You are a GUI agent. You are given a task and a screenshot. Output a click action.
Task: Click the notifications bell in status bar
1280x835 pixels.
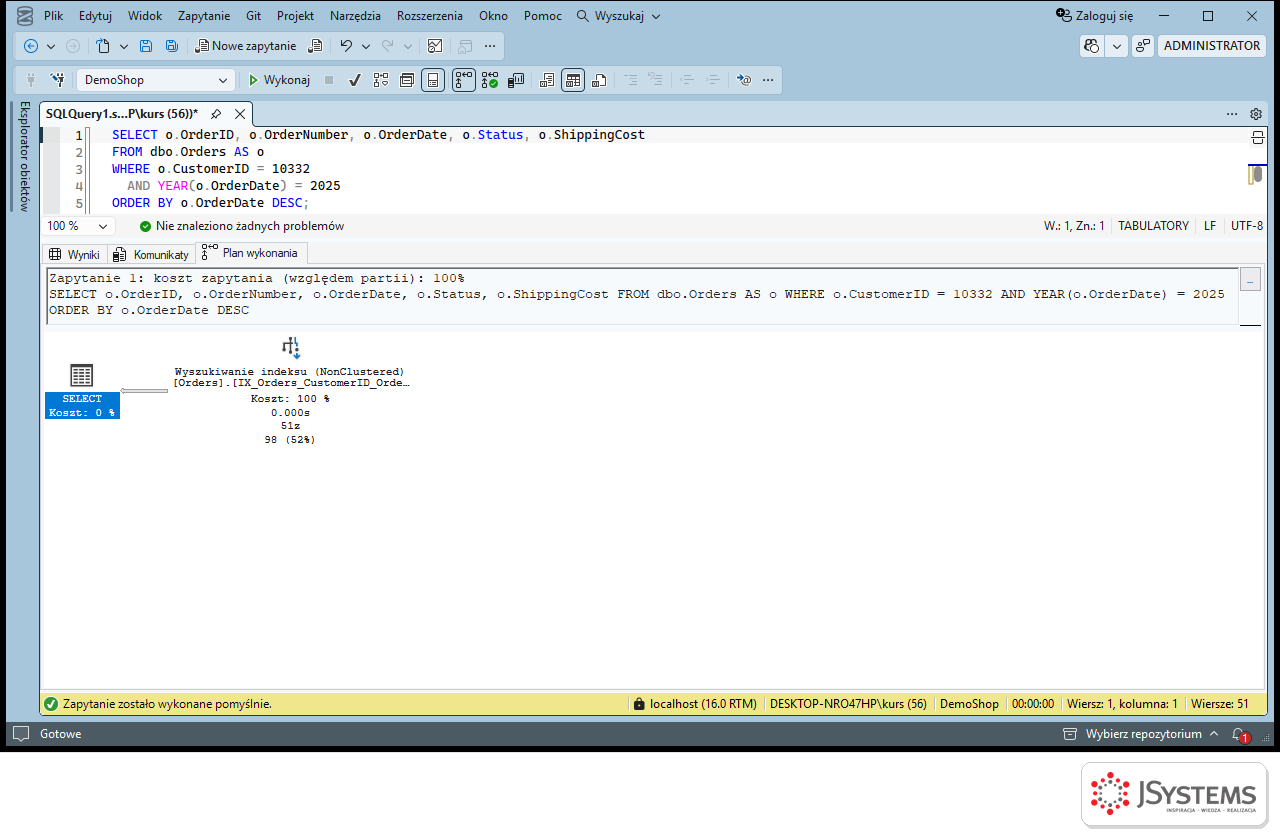pyautogui.click(x=1239, y=734)
